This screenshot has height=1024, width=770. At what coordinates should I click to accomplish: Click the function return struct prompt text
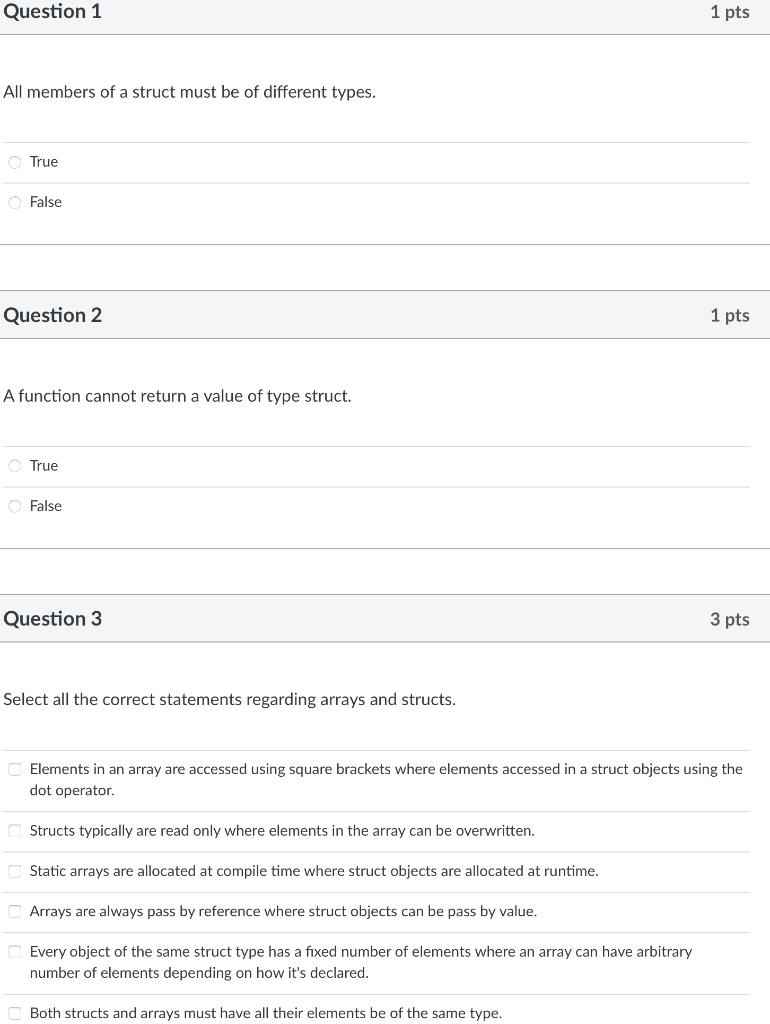click(x=177, y=395)
